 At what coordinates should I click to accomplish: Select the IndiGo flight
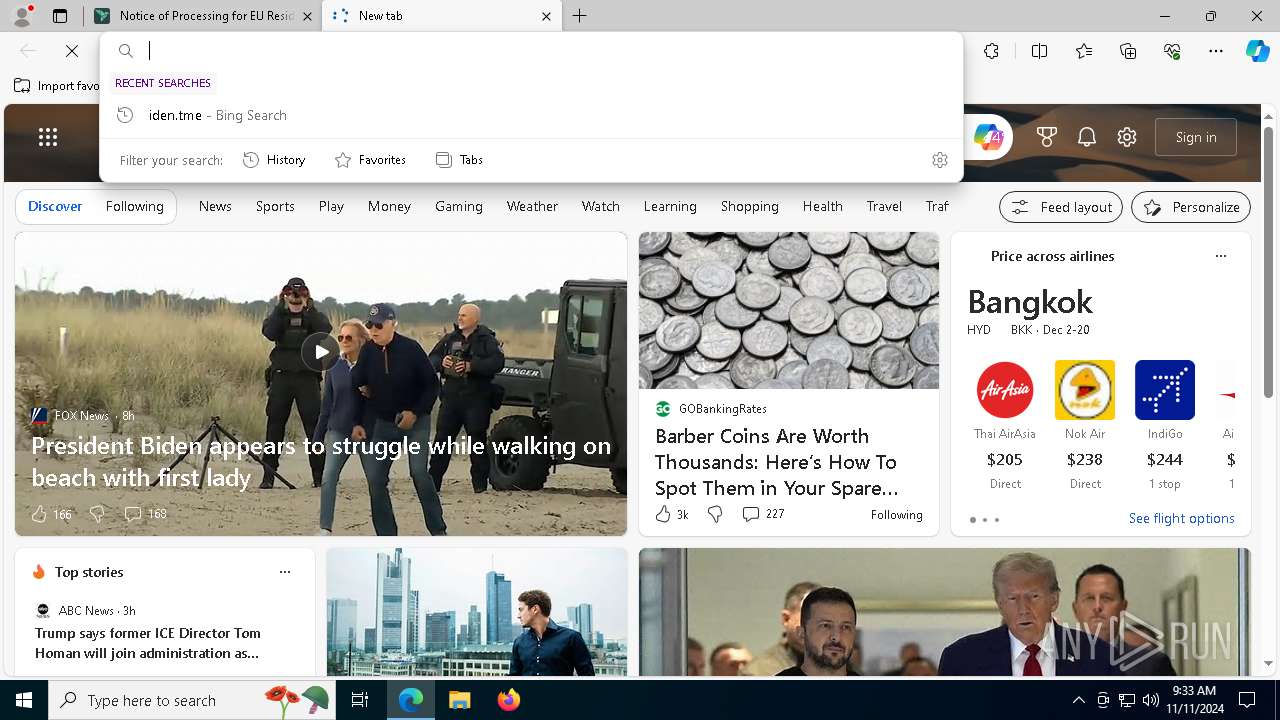pyautogui.click(x=1165, y=425)
